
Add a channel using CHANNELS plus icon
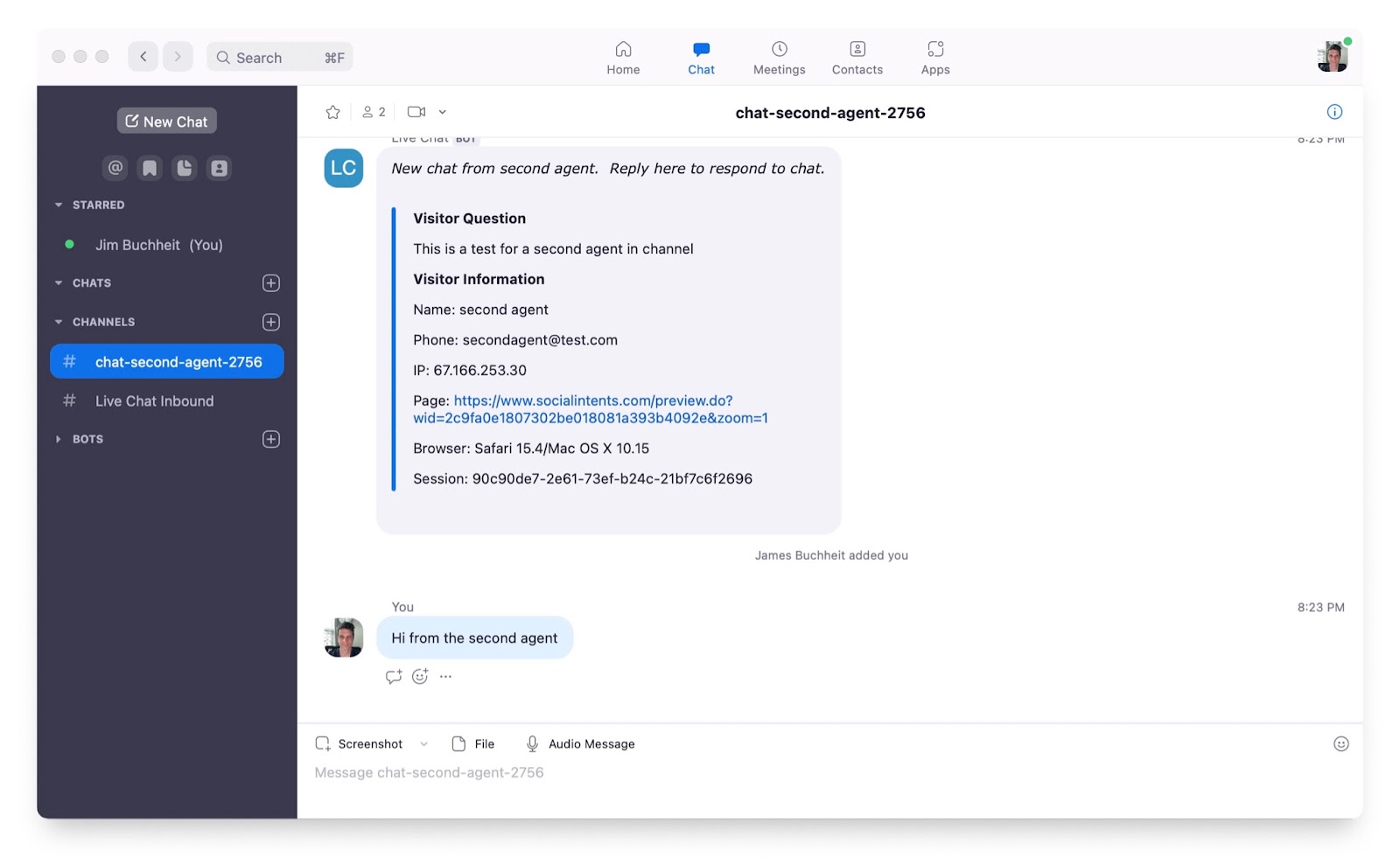coord(271,322)
